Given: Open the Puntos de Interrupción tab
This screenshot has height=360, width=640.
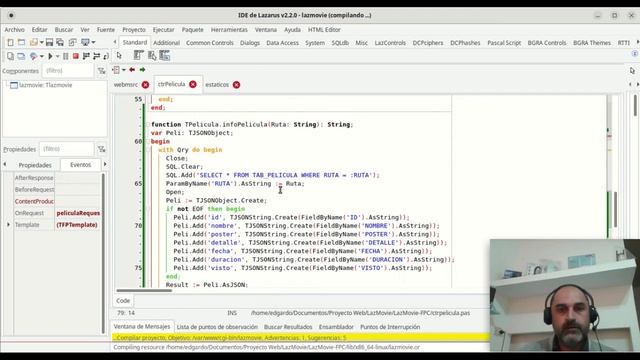Looking at the screenshot, I should click(390, 327).
